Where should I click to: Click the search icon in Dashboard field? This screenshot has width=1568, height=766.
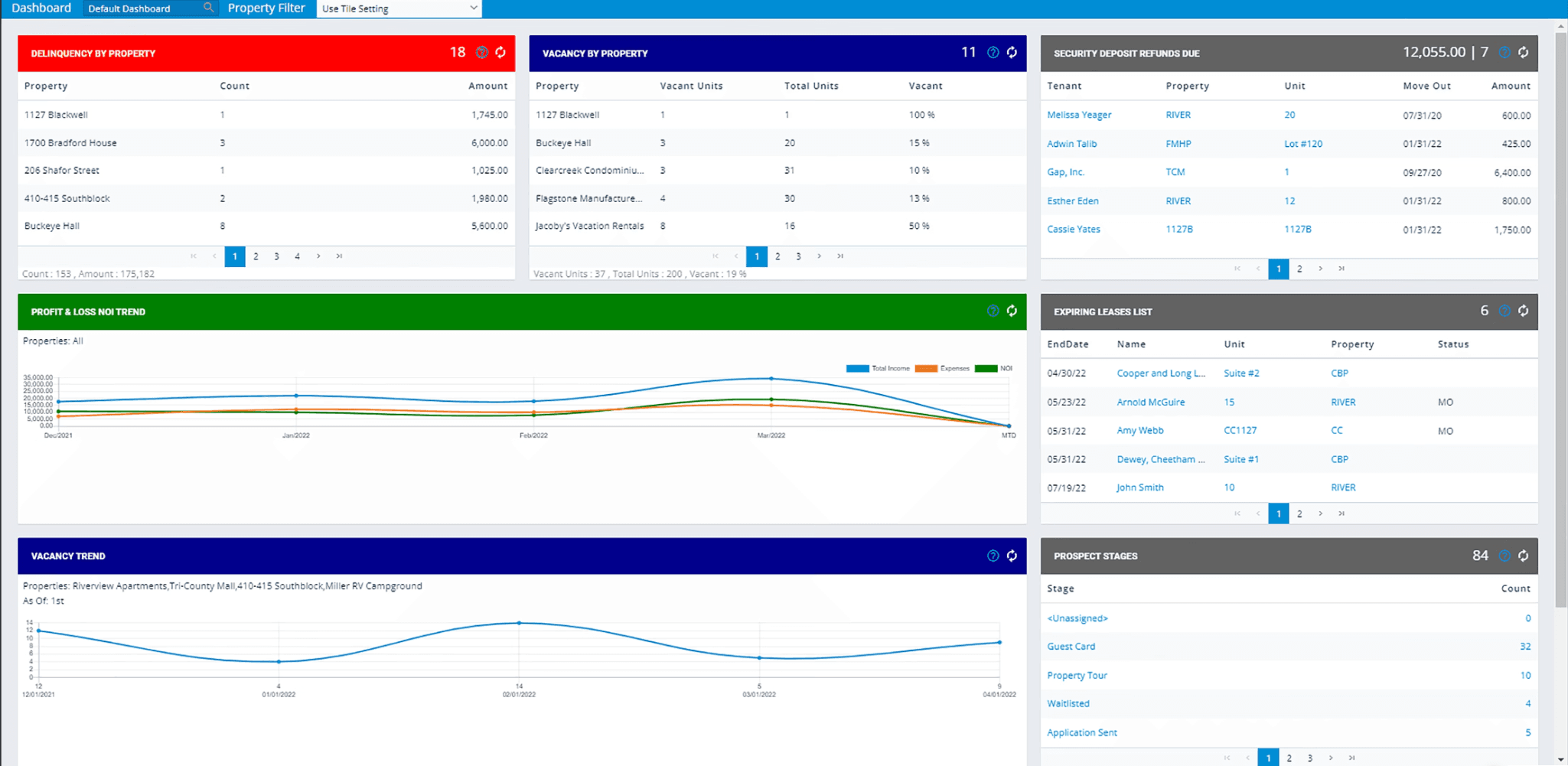tap(208, 8)
